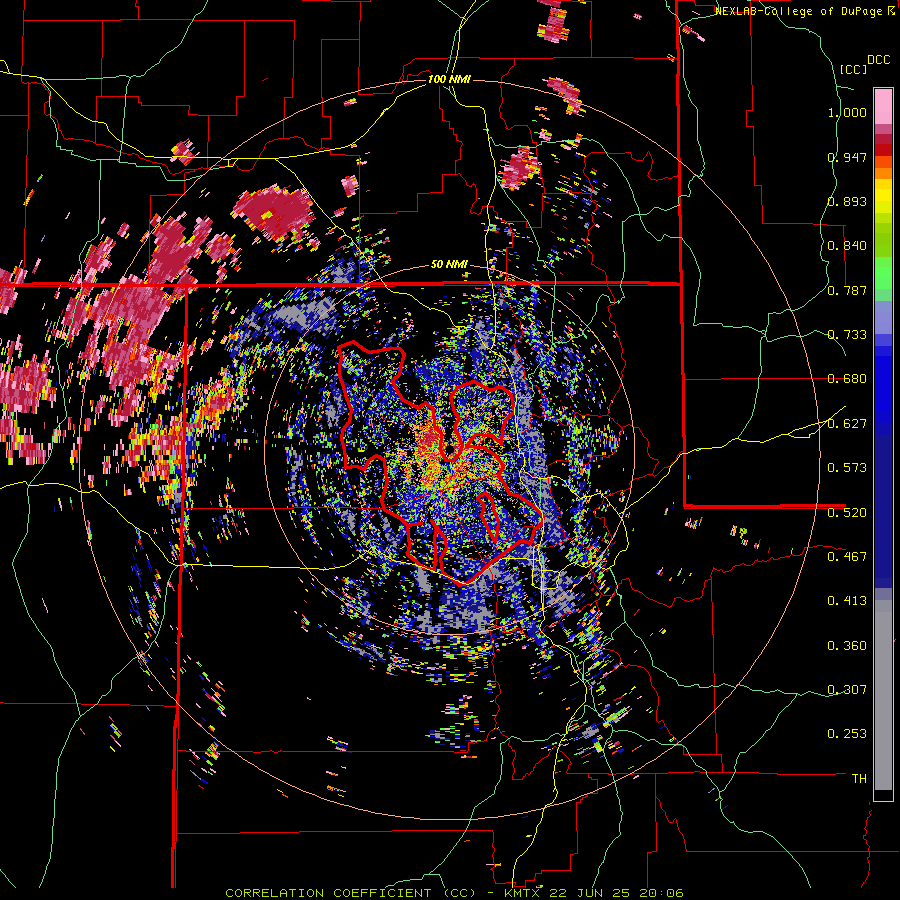The image size is (900, 900).
Task: Click the 50 NMI range ring label
Action: click(449, 265)
